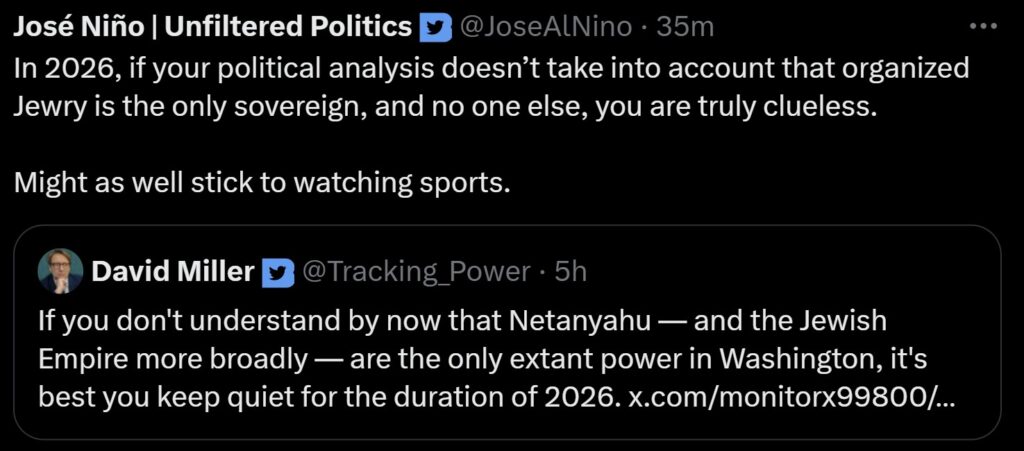
Task: Open David Miller's profile picture
Action: [x=60, y=271]
